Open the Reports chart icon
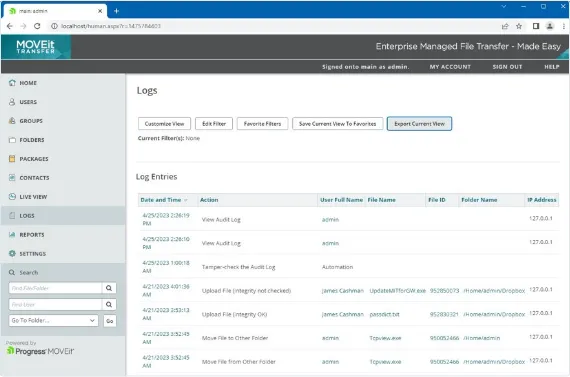 12,234
